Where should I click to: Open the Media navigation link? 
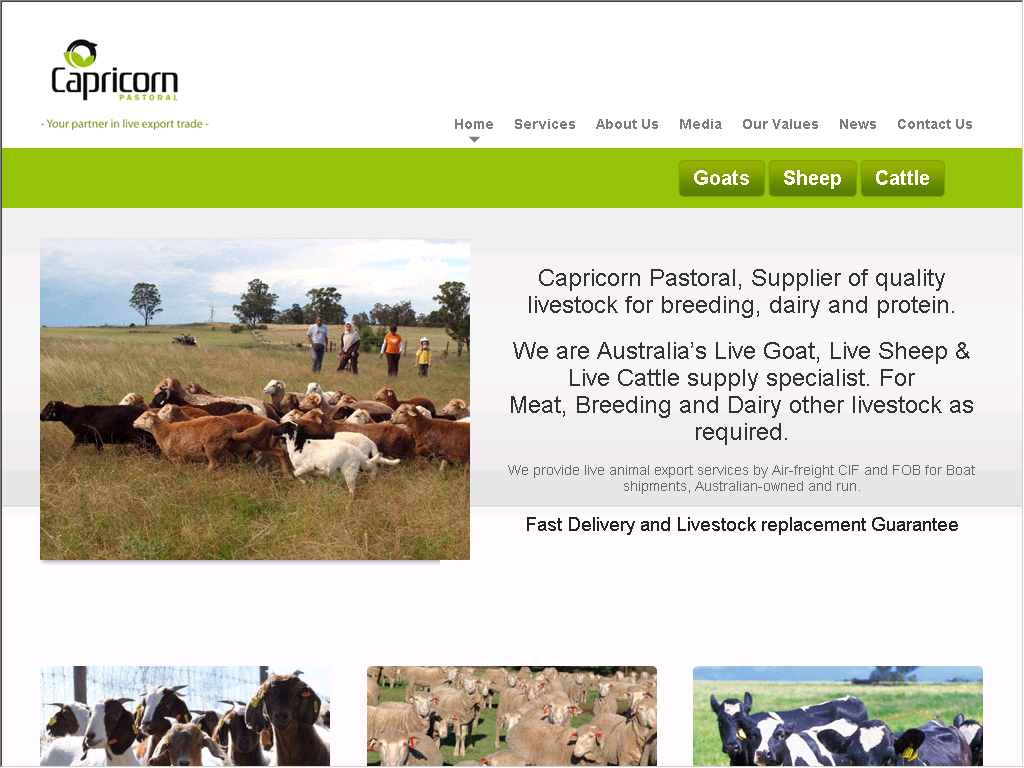coord(700,124)
